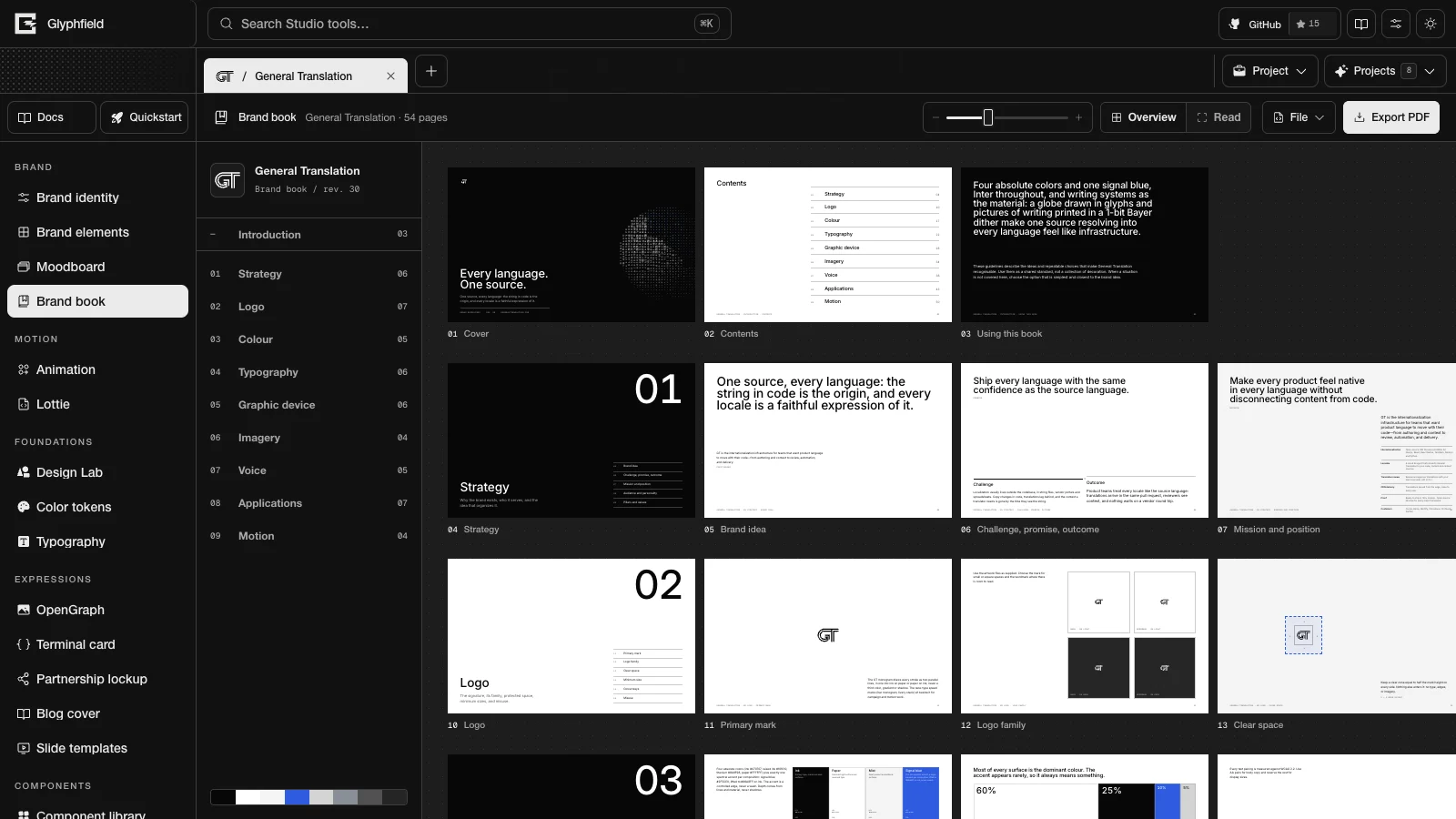Click the Glyphfield logo icon
This screenshot has width=1456, height=819.
pyautogui.click(x=25, y=24)
